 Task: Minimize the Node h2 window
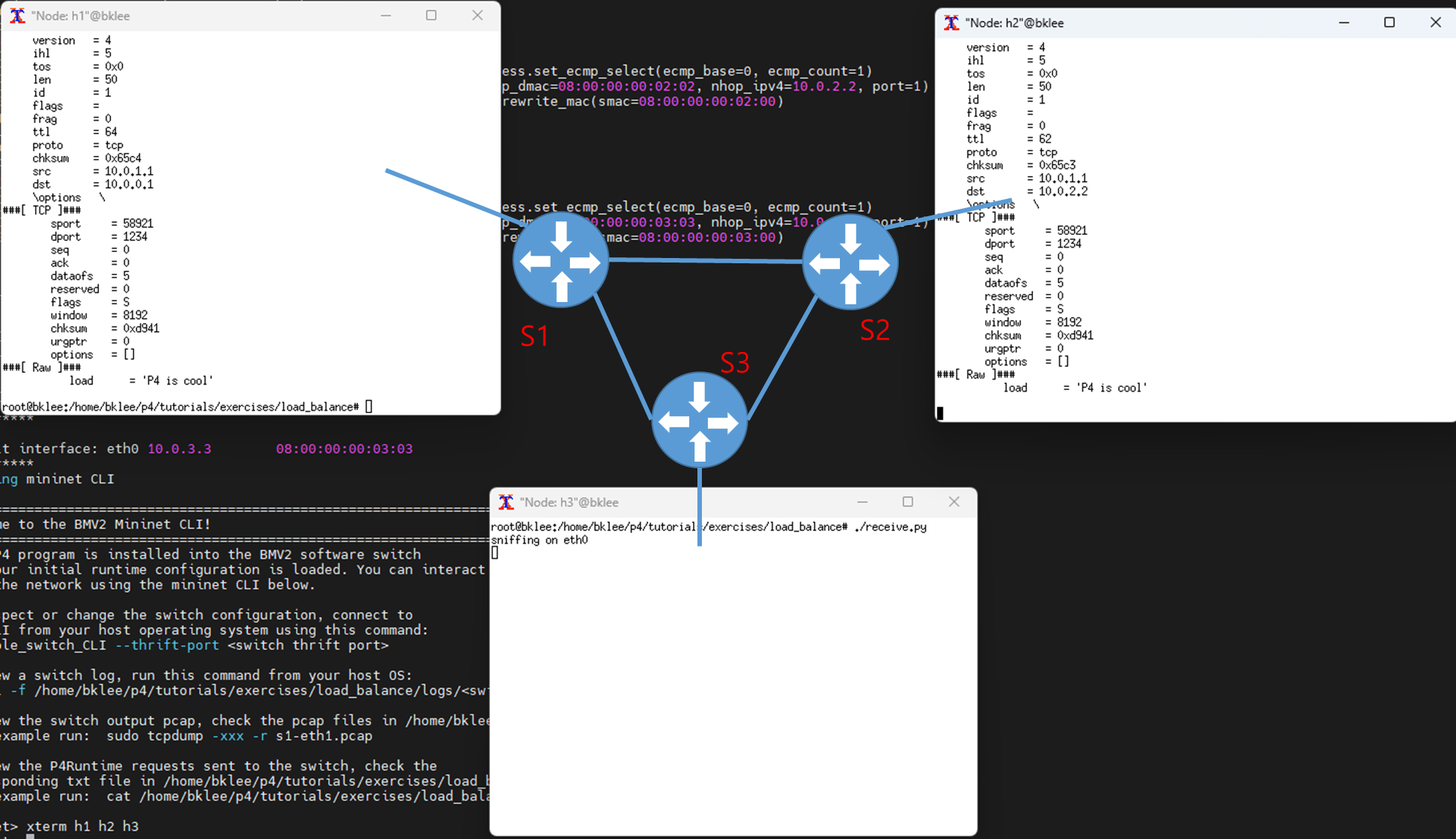click(x=1344, y=22)
